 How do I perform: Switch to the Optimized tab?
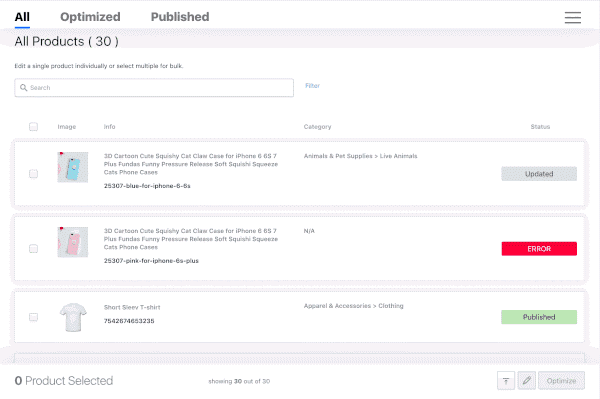tap(90, 17)
